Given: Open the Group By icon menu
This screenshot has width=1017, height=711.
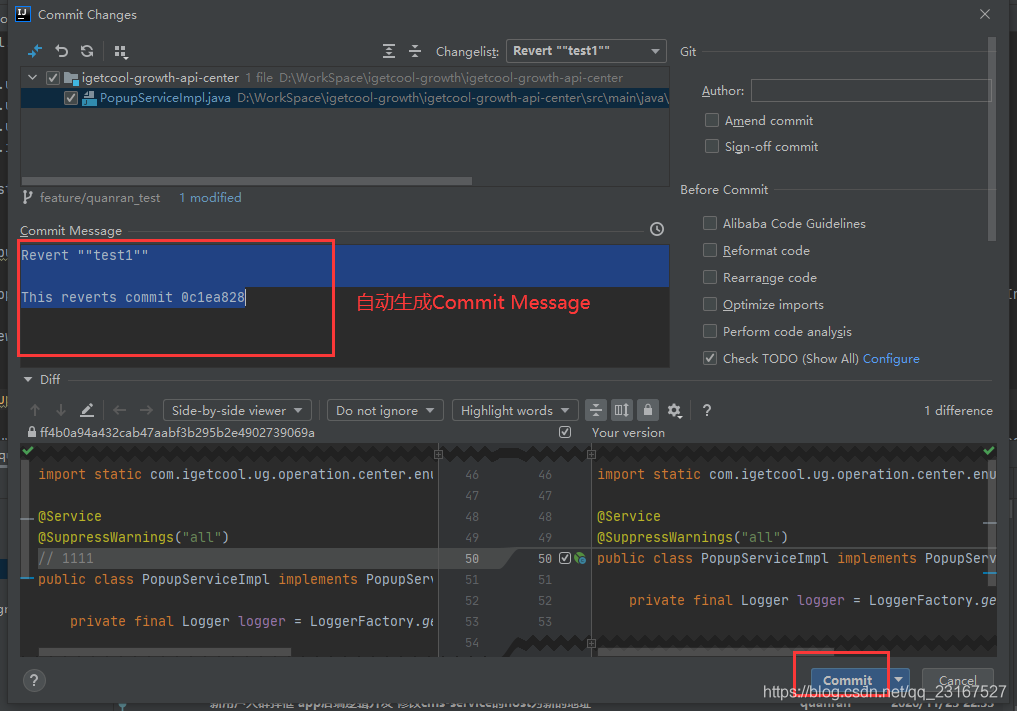Looking at the screenshot, I should (x=121, y=51).
